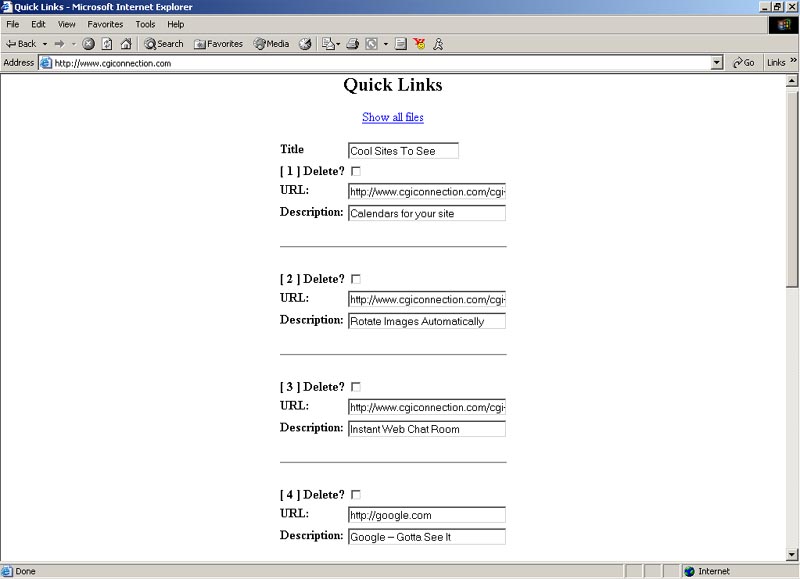Stop loading the page
Screen dimensions: 800x579
tap(88, 44)
